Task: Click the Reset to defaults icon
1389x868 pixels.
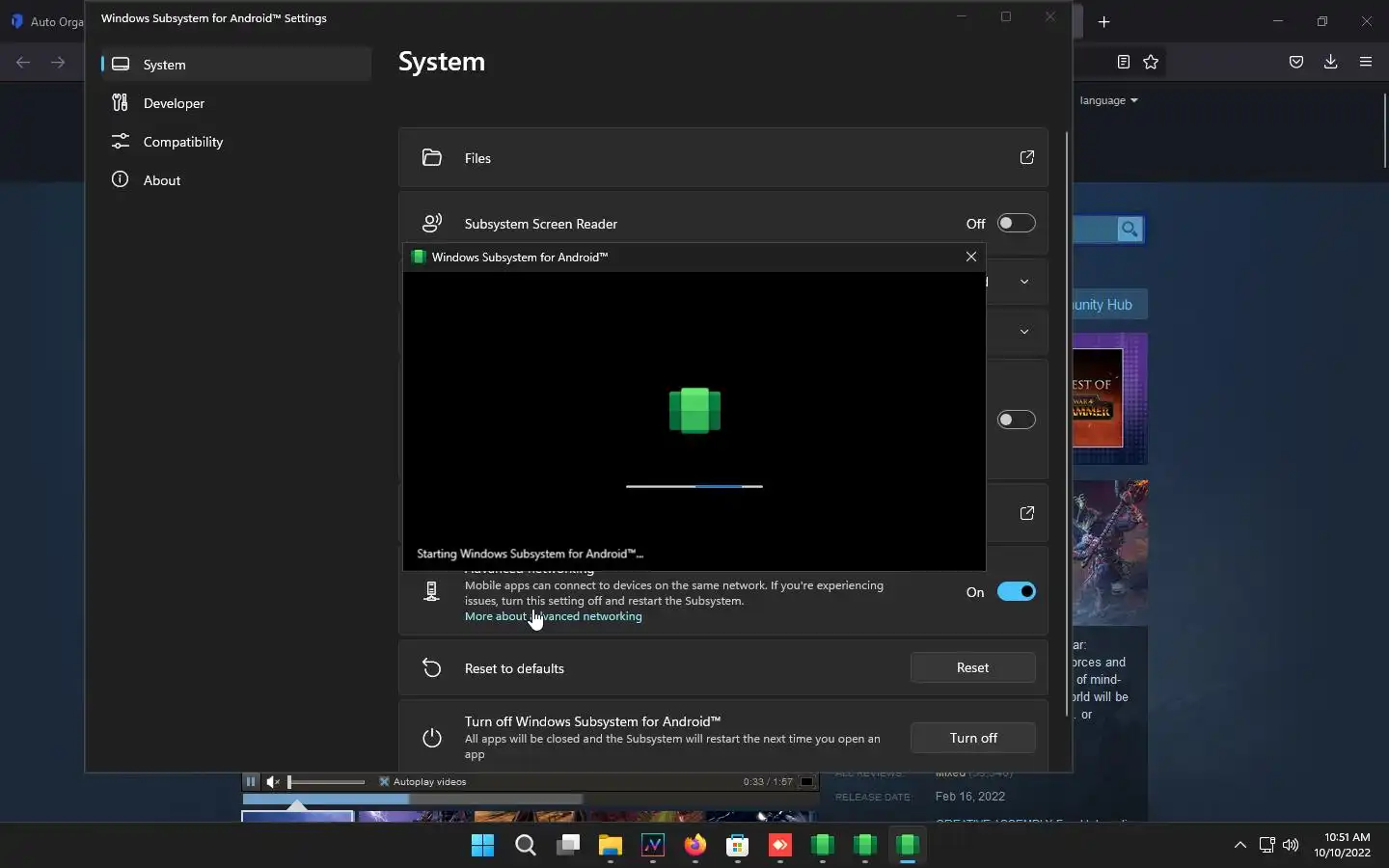Action: (x=432, y=668)
